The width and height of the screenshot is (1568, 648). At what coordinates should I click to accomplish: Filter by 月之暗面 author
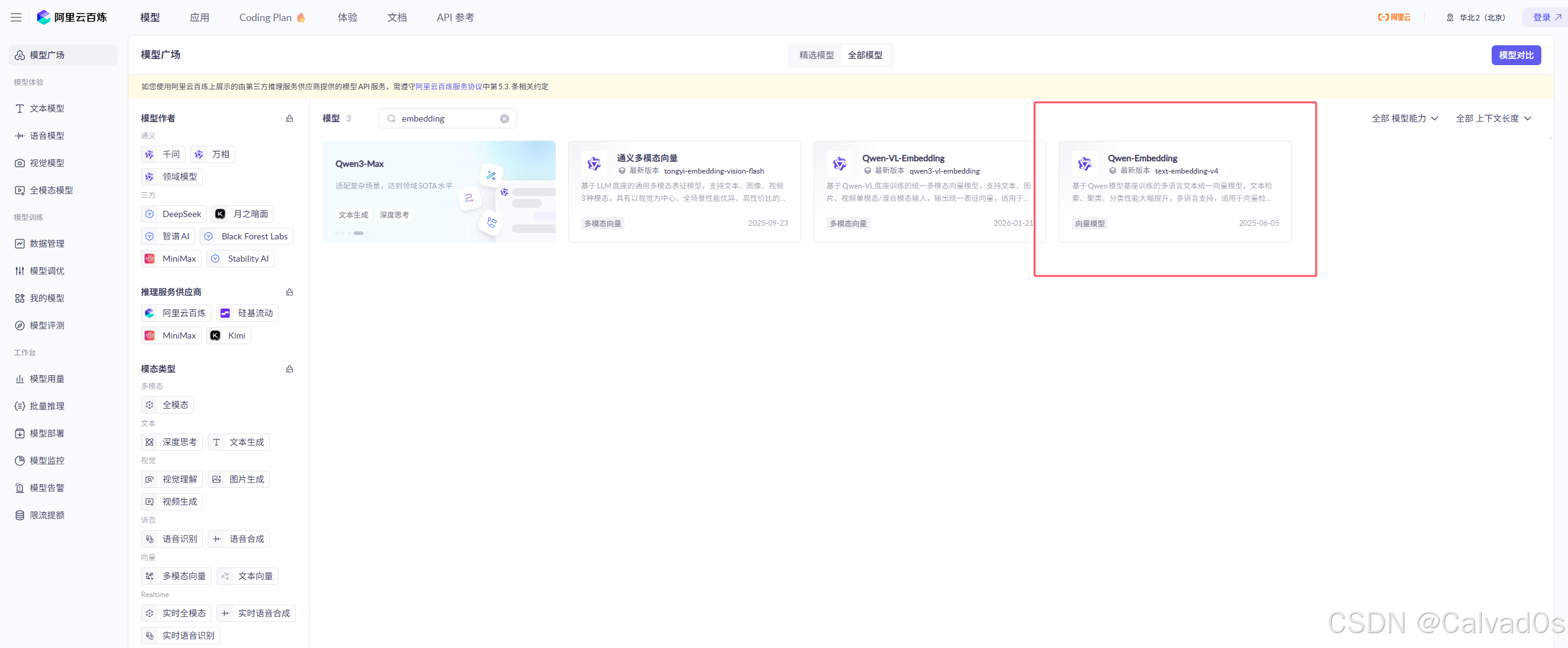(243, 214)
